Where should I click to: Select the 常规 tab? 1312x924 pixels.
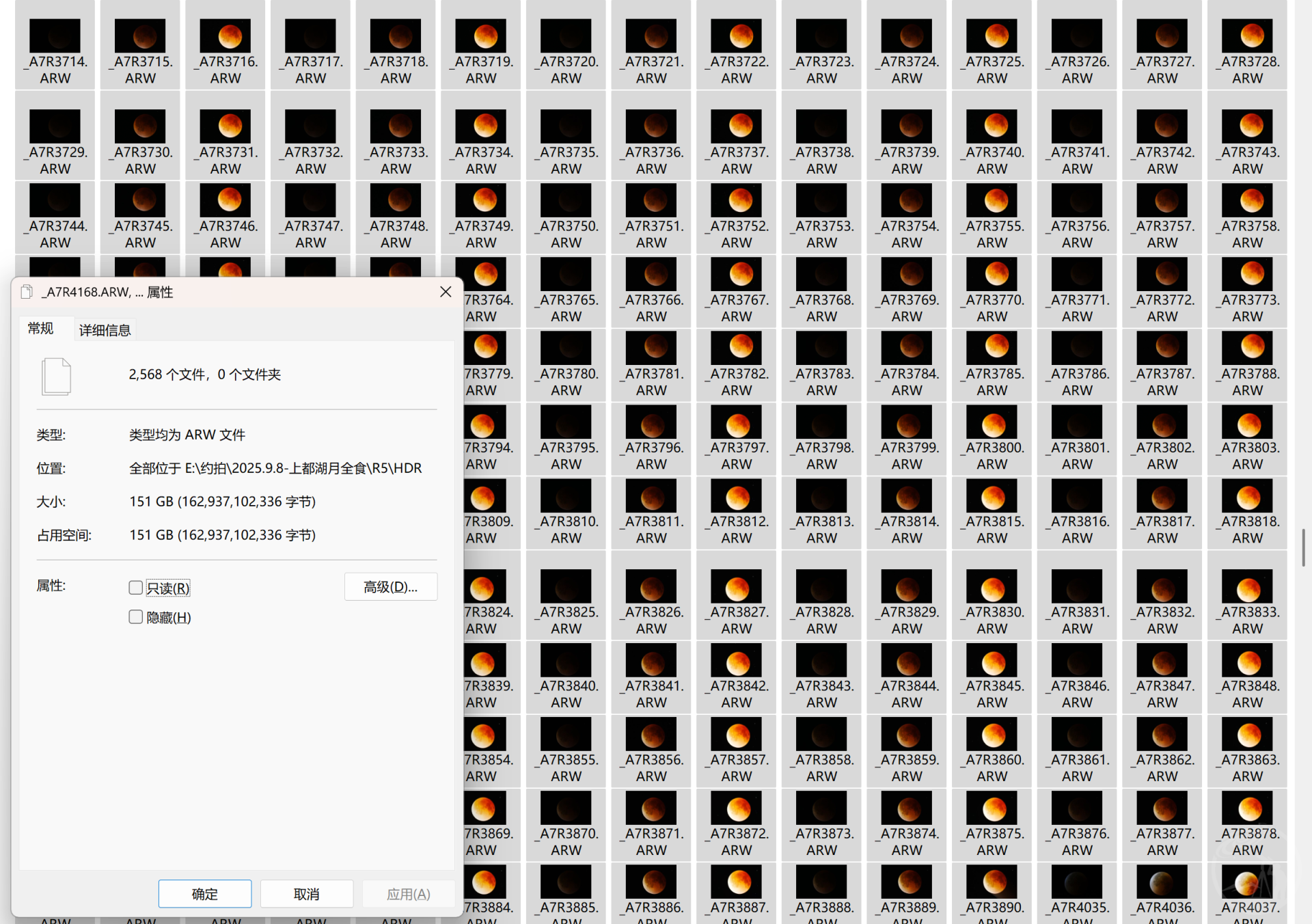(41, 329)
